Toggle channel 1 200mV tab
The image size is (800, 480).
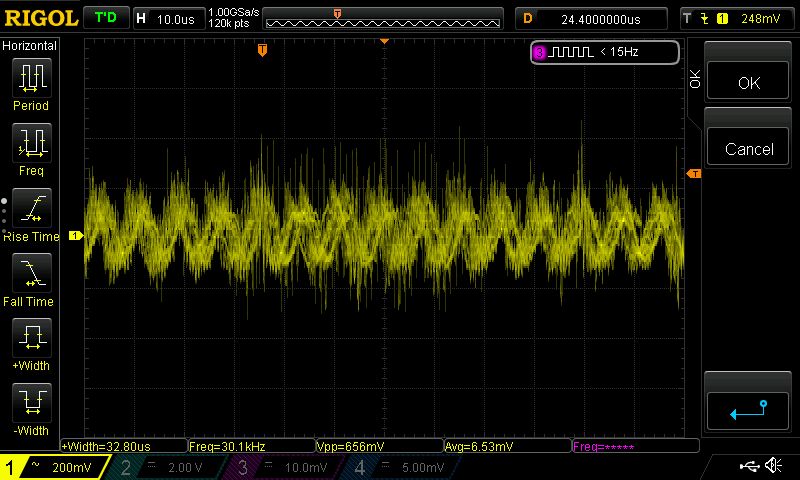pos(53,467)
